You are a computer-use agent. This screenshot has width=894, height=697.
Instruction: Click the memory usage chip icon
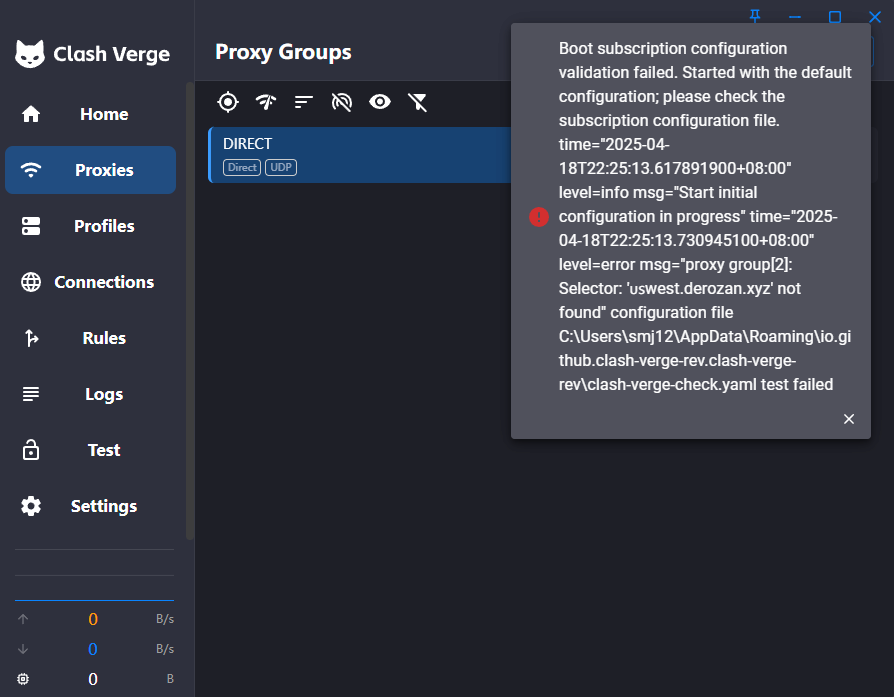tap(23, 679)
